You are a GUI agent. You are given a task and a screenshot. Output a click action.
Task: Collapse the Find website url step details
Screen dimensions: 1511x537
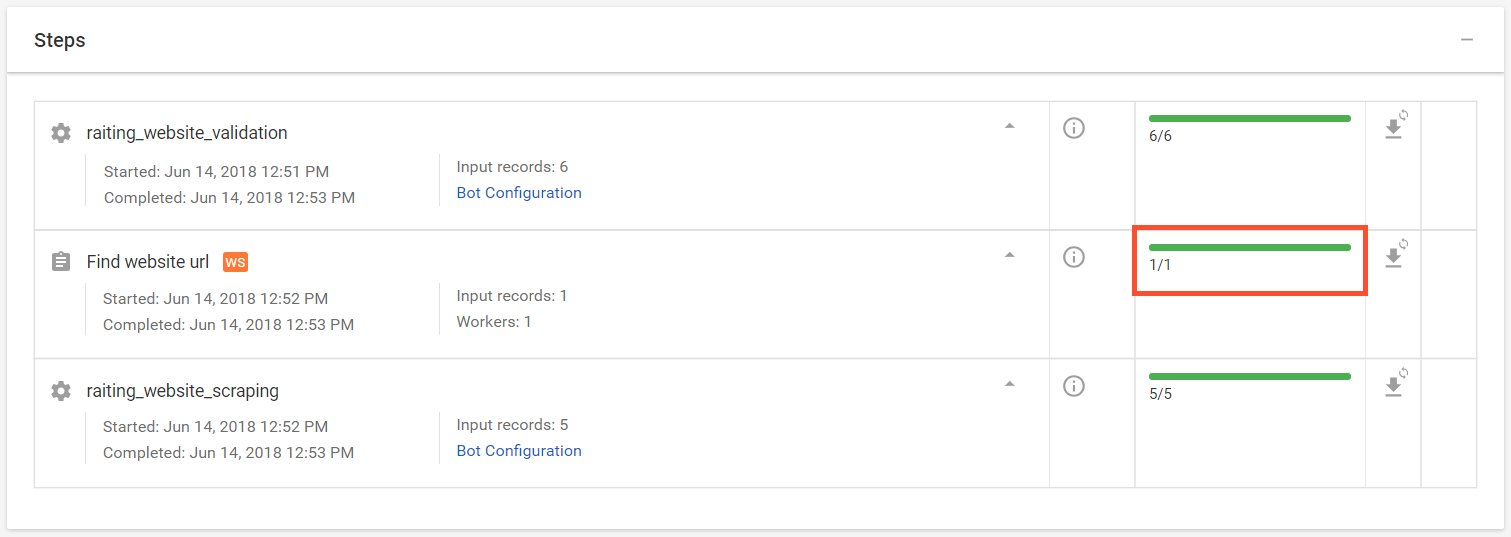(x=1010, y=255)
